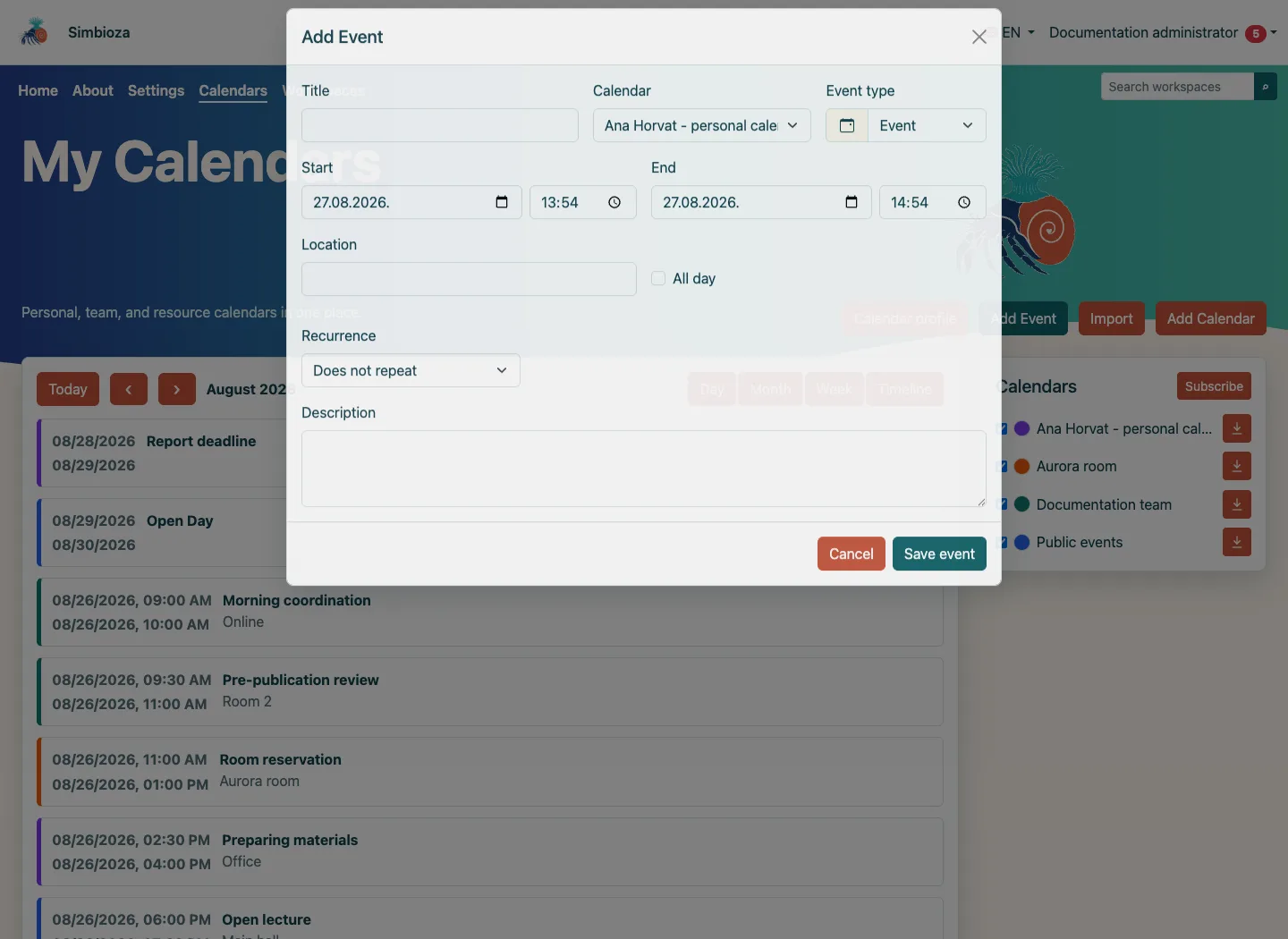Focus the event Title input field
This screenshot has width=1288, height=939.
(440, 125)
